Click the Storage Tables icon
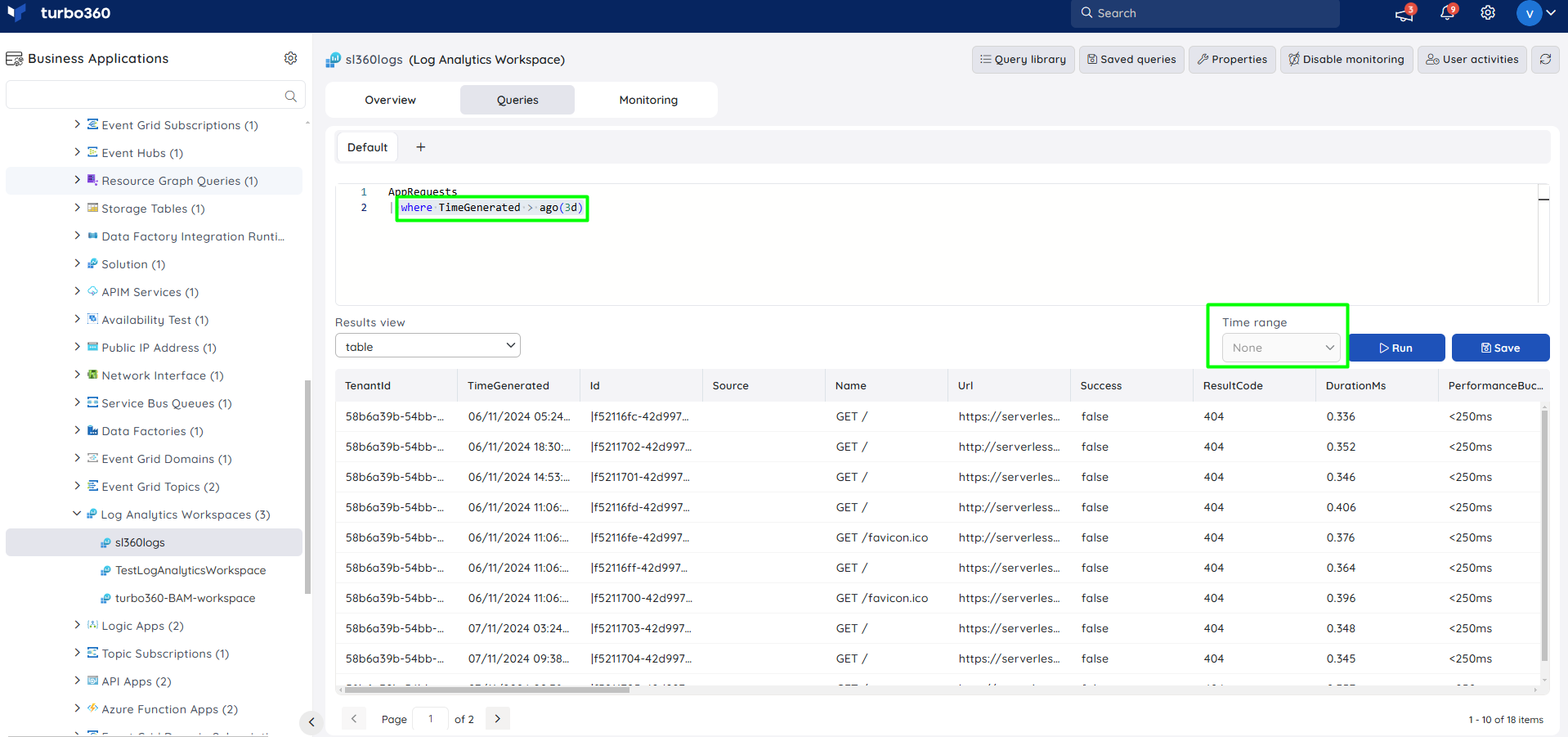The height and width of the screenshot is (737, 1568). [x=92, y=208]
